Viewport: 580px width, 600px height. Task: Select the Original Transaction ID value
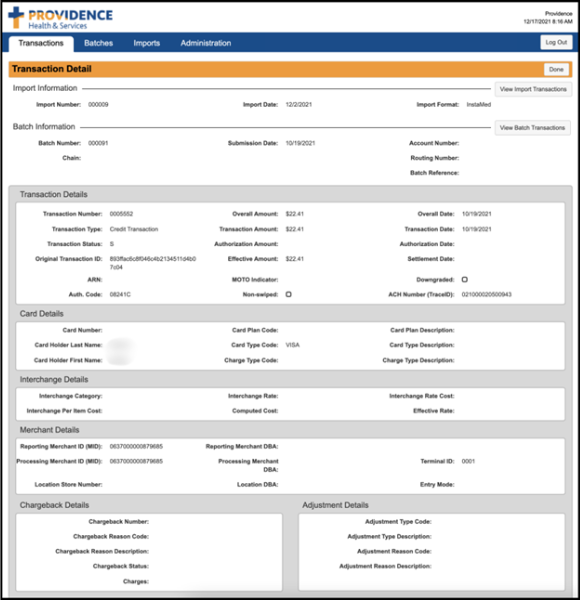153,263
